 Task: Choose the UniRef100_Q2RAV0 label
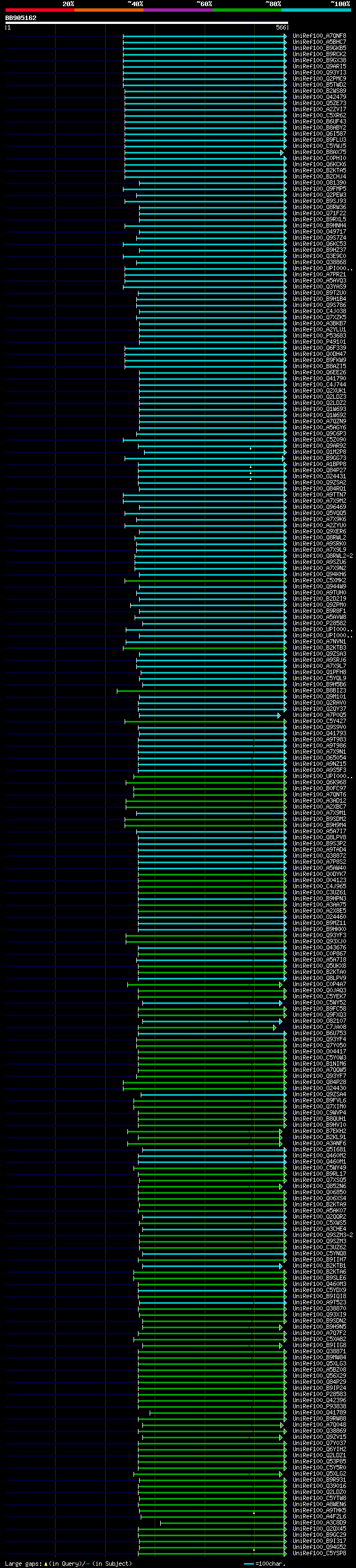319,703
